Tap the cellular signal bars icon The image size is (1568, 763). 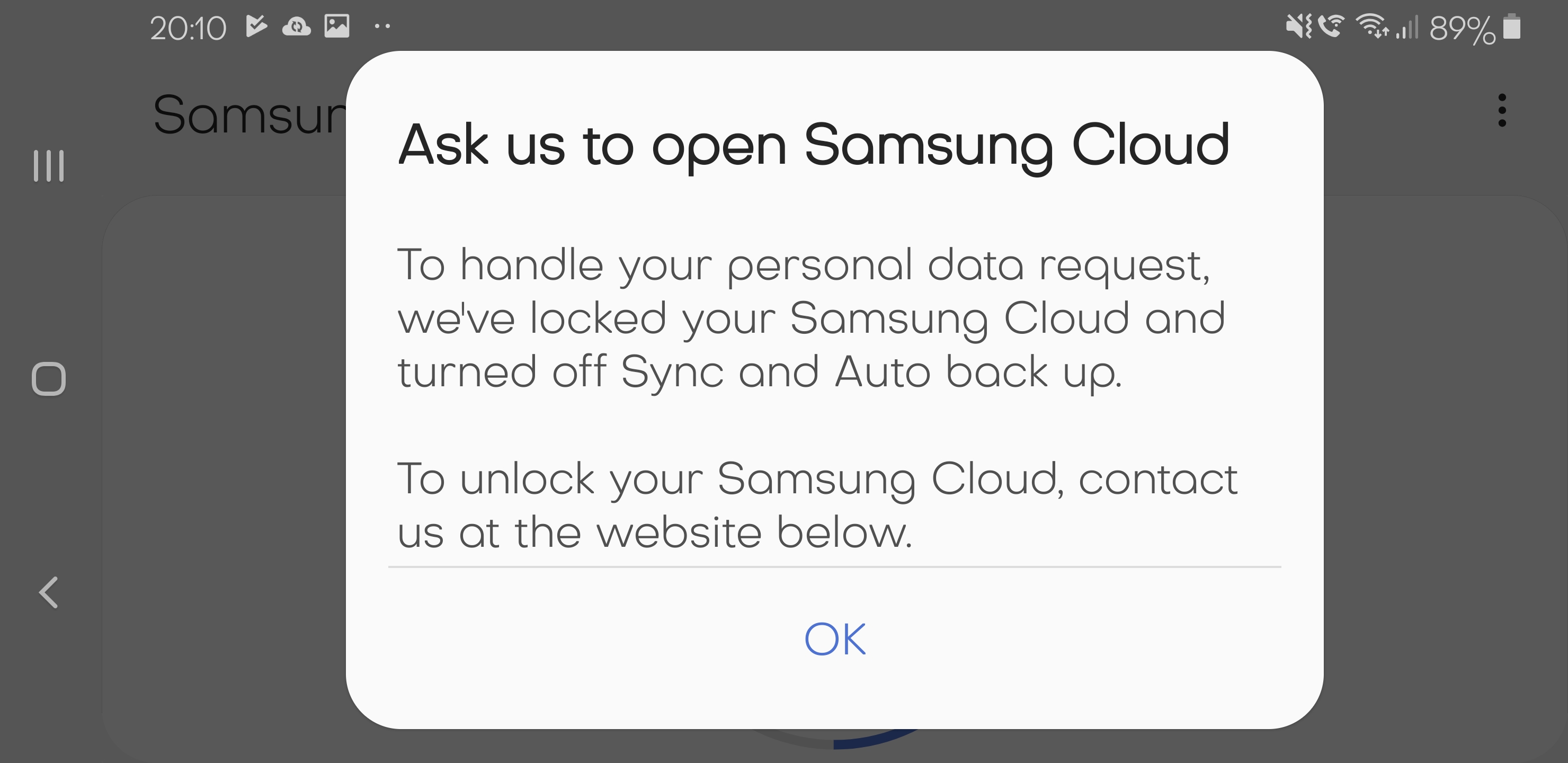1406,28
